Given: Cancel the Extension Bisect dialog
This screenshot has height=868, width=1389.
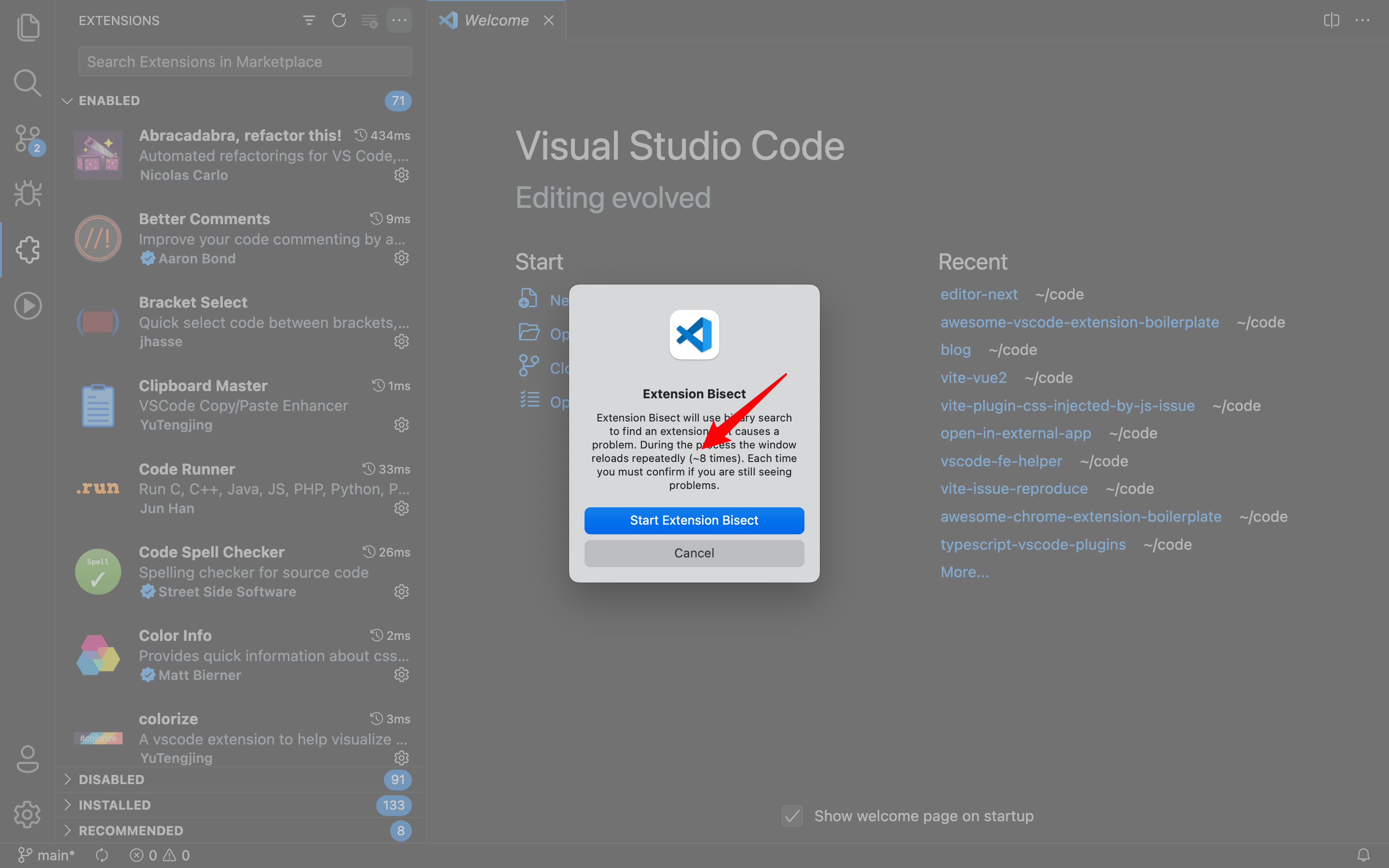Looking at the screenshot, I should coord(694,553).
